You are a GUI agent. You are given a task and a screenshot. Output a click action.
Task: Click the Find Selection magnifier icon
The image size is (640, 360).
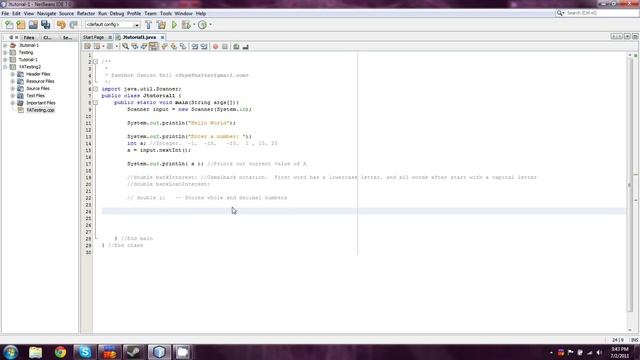(125, 47)
